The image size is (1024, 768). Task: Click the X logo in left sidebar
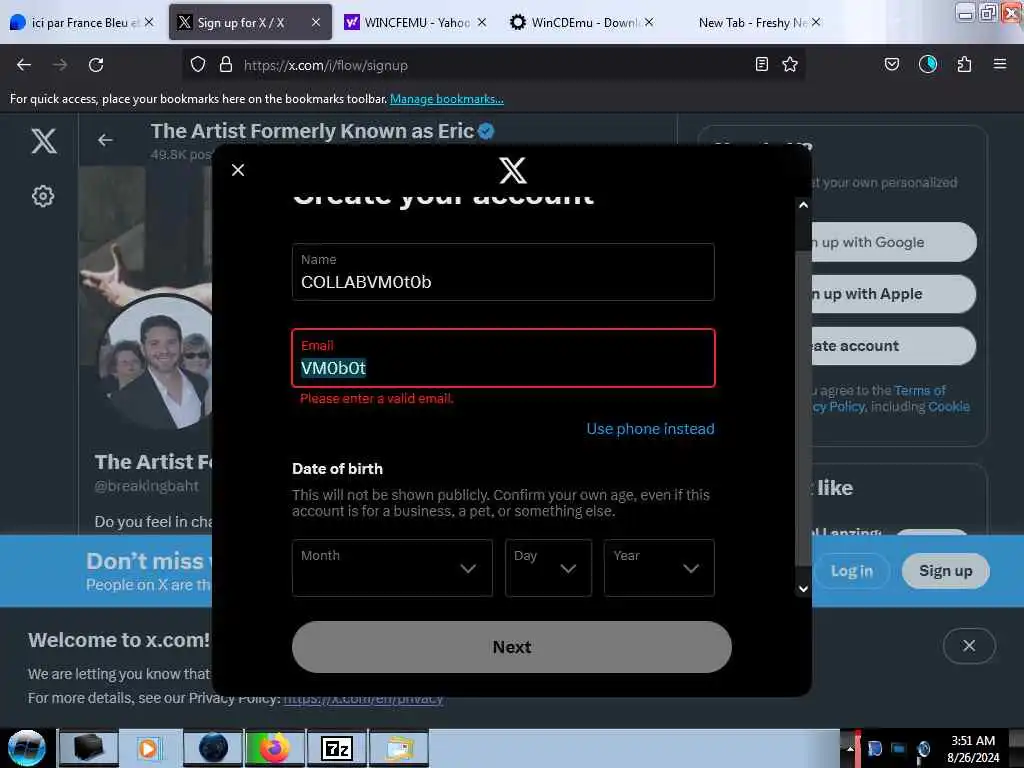(x=44, y=140)
